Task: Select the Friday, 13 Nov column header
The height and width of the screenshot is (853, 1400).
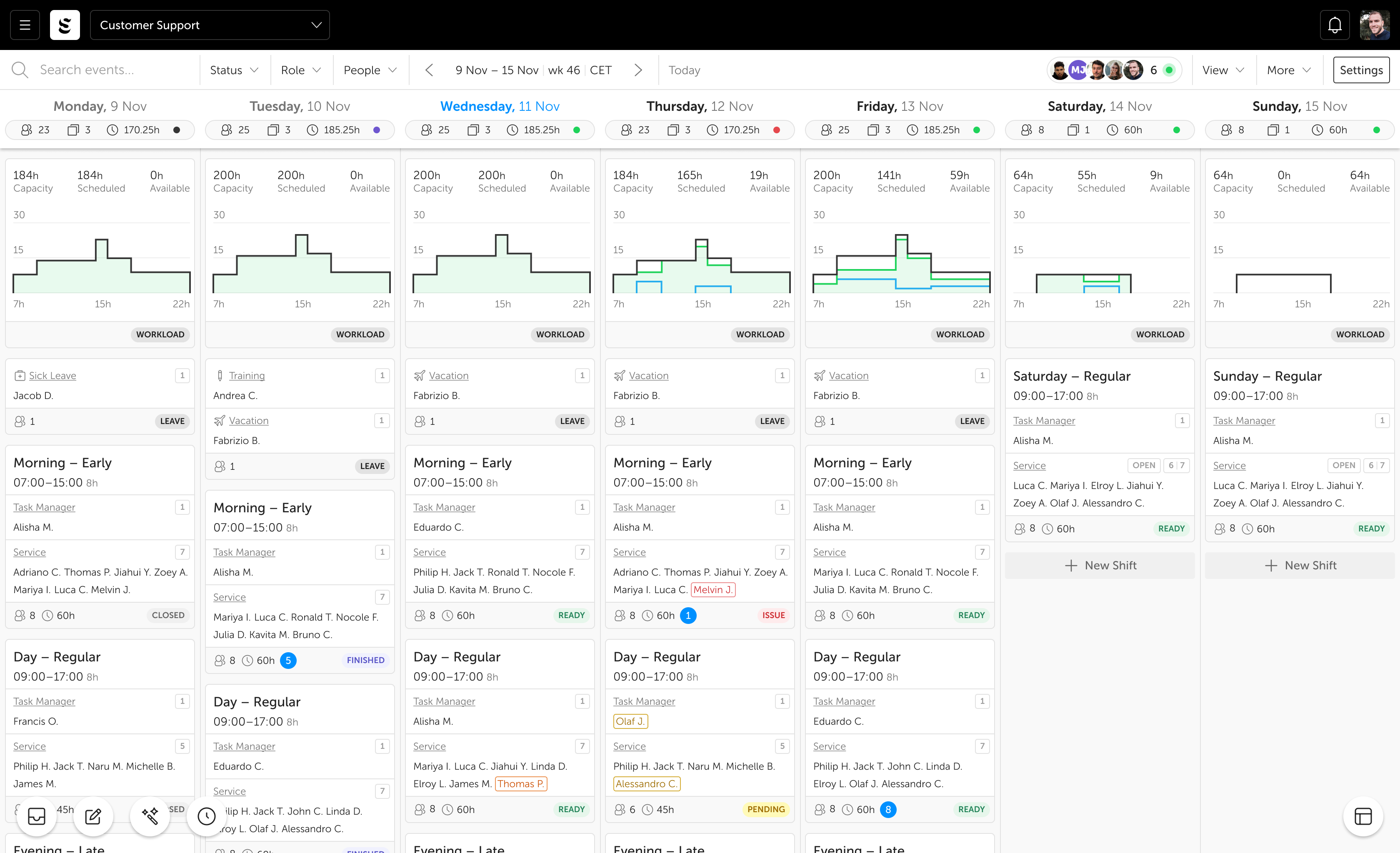Action: (x=900, y=106)
